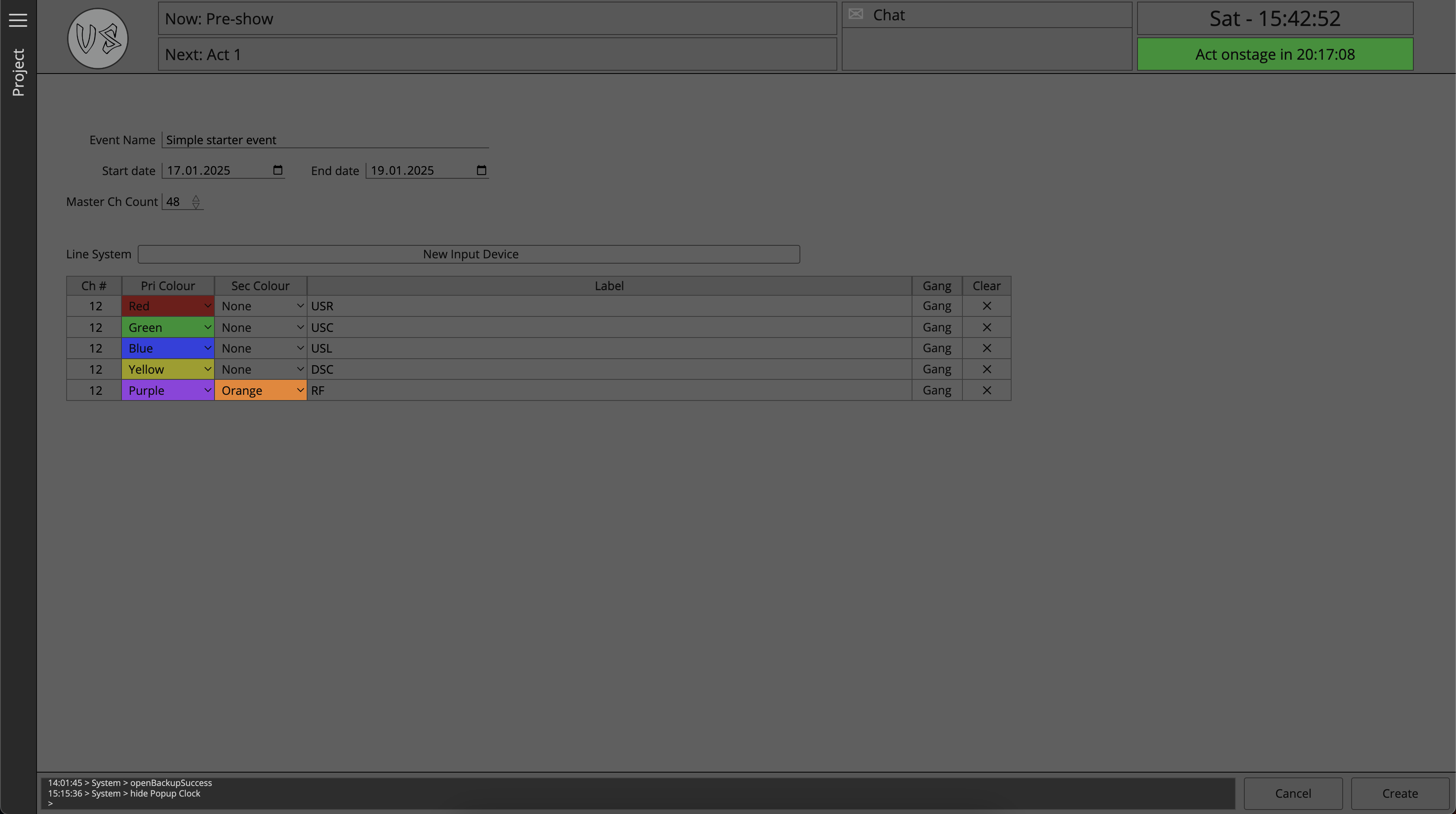Adjust the Master Ch Count stepper arrows

pos(196,202)
